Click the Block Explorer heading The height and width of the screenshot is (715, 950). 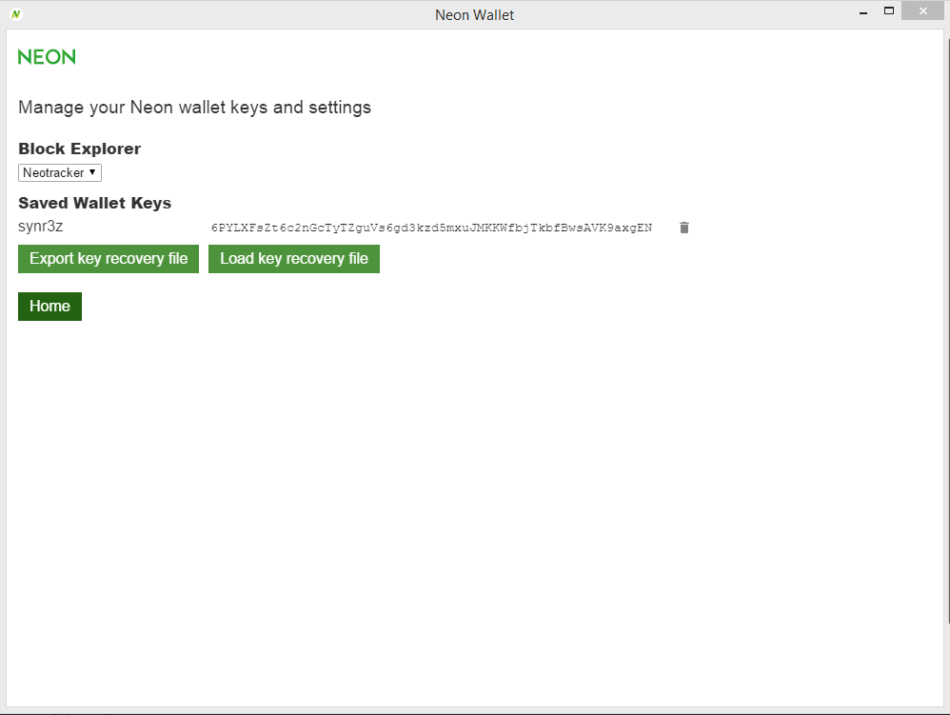click(79, 149)
